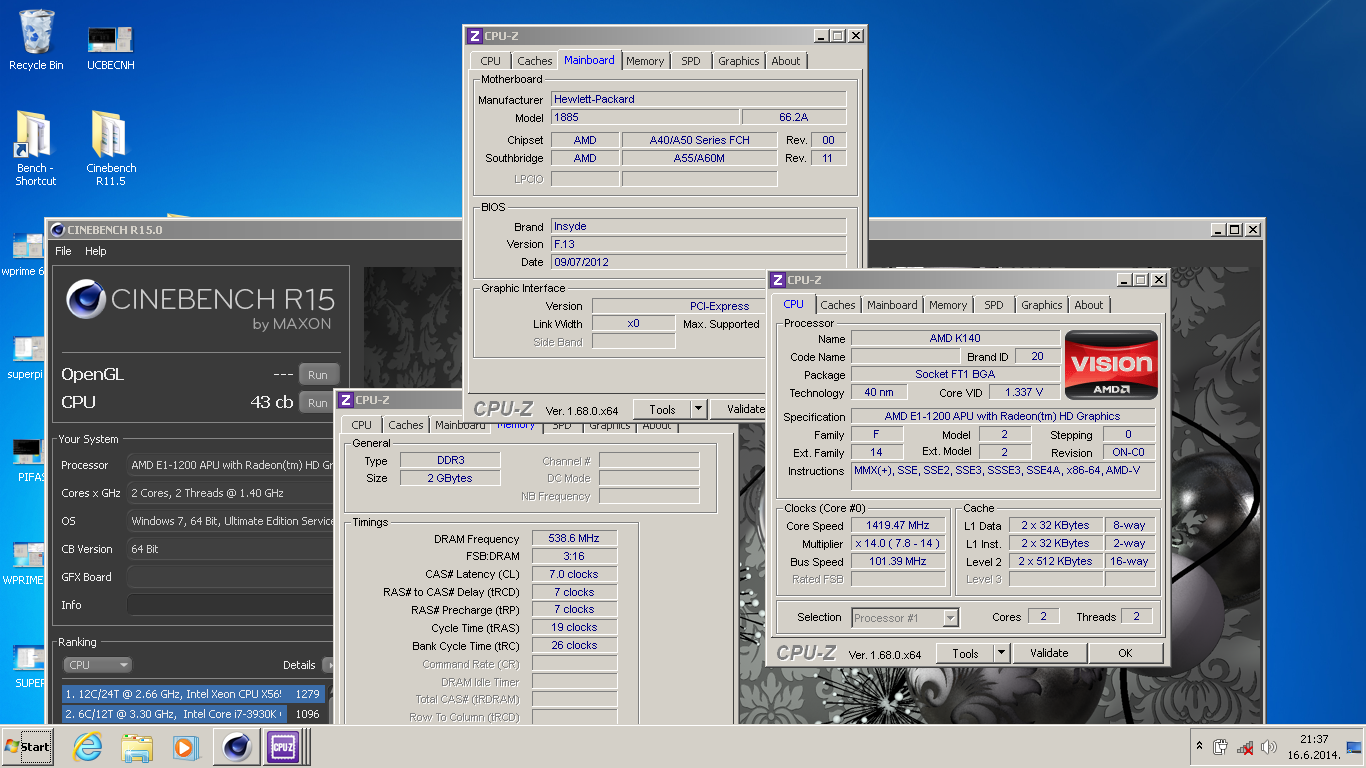Click the DRAM Frequency 538.6 MHz value
The image size is (1366, 768).
point(574,539)
